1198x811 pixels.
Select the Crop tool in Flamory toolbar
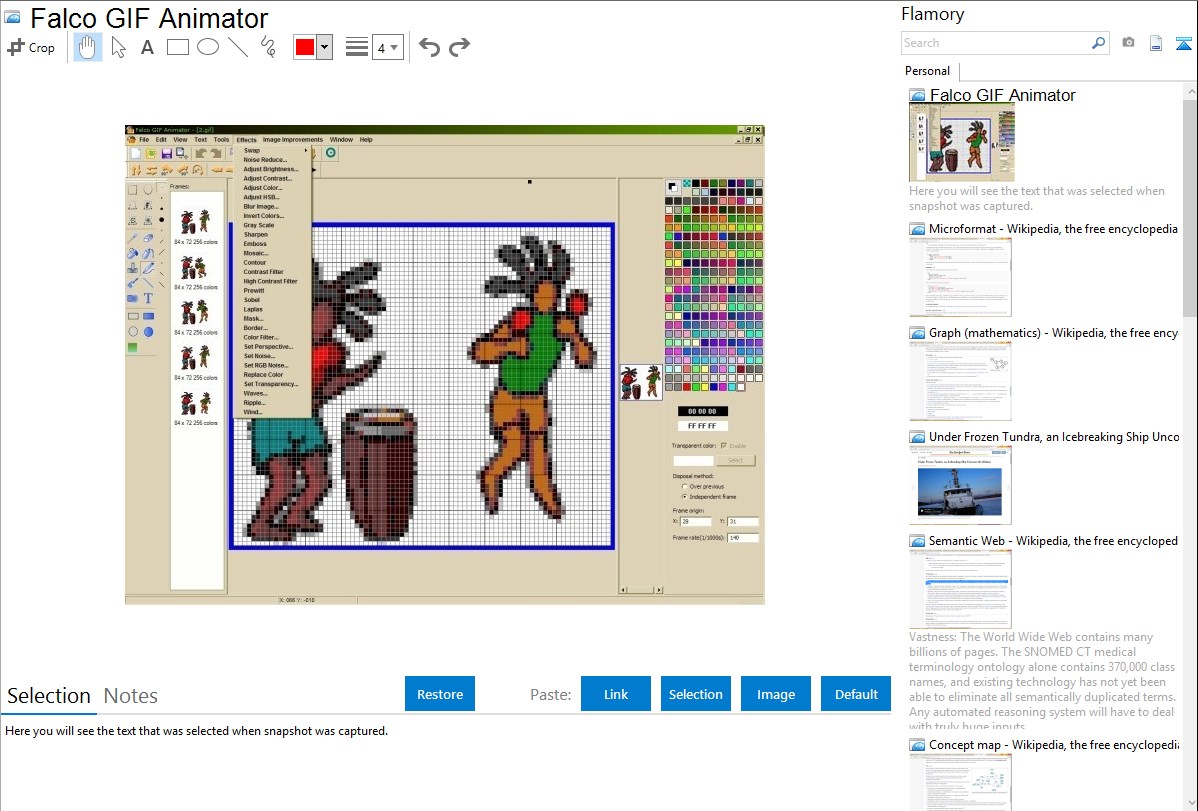pyautogui.click(x=31, y=47)
